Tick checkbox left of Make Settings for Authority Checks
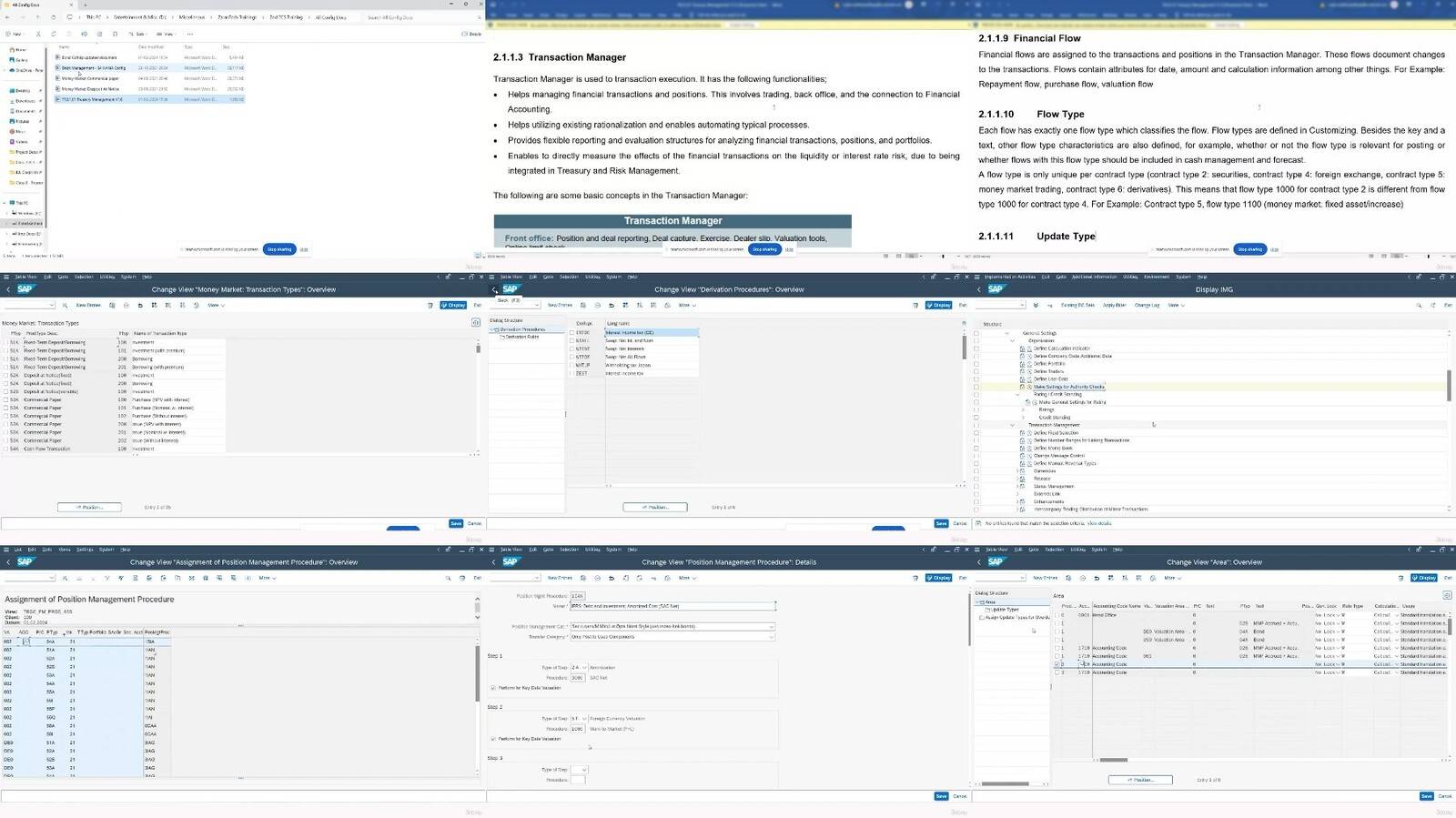Image resolution: width=1456 pixels, height=818 pixels. pos(977,387)
